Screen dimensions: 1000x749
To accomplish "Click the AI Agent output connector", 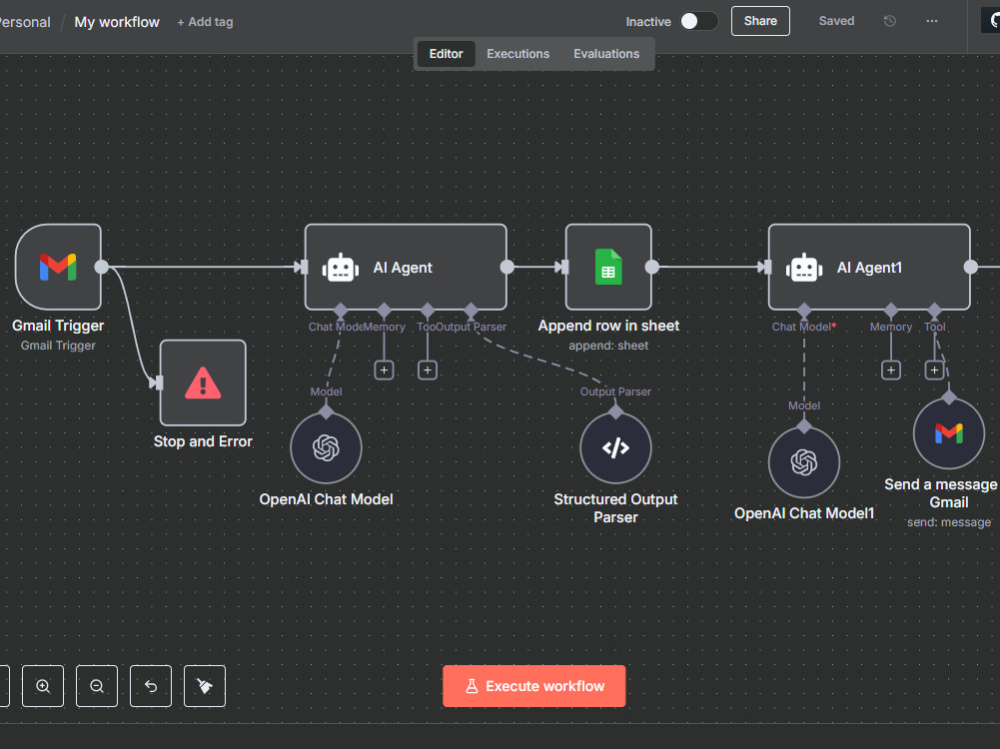I will pos(507,267).
